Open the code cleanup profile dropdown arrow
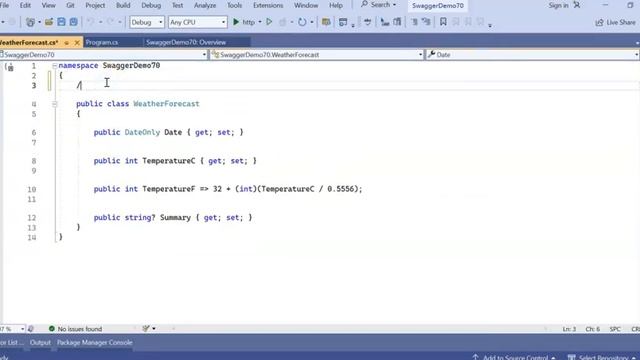 point(154,329)
